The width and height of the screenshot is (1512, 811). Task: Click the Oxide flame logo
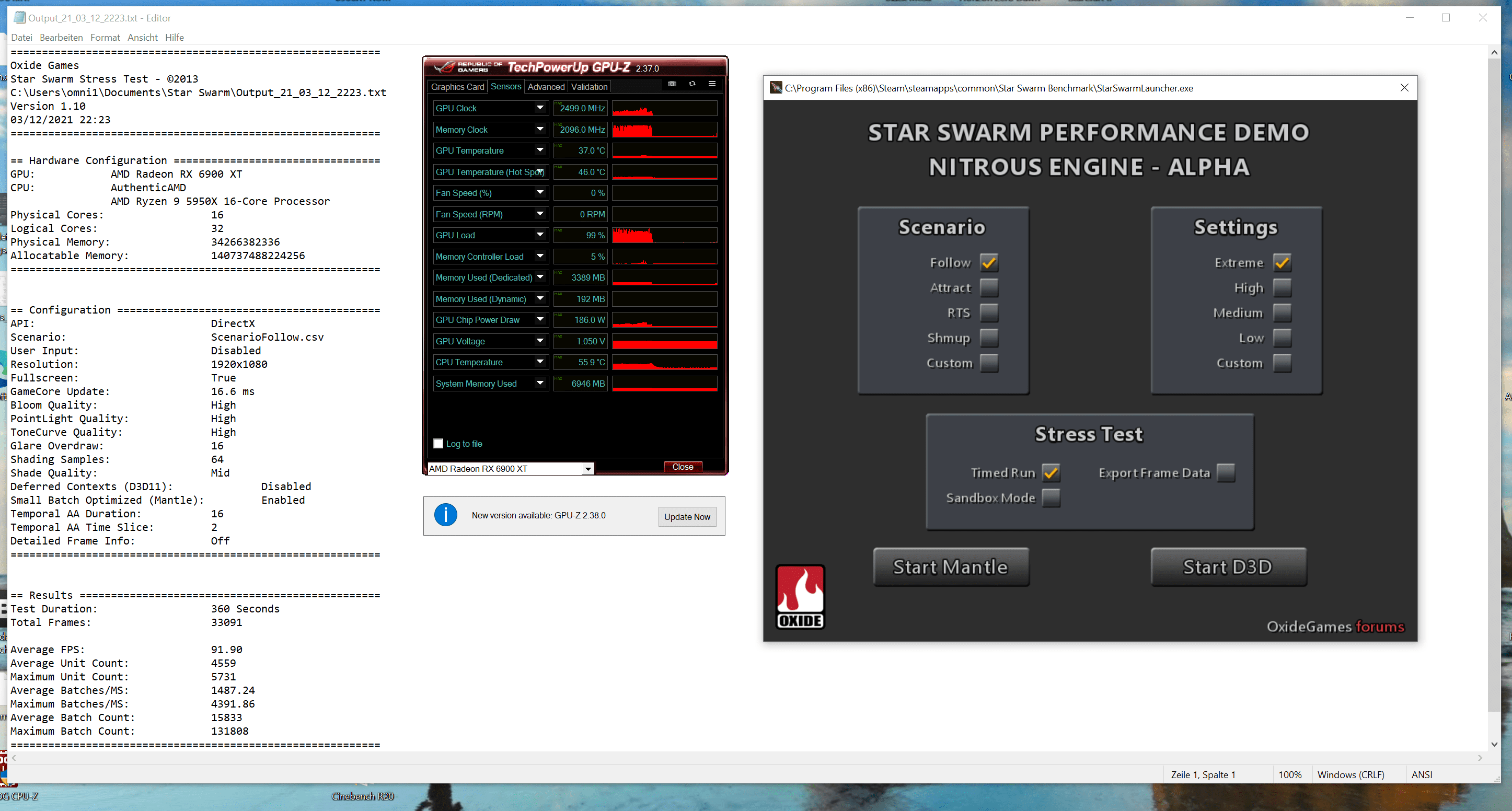[800, 597]
